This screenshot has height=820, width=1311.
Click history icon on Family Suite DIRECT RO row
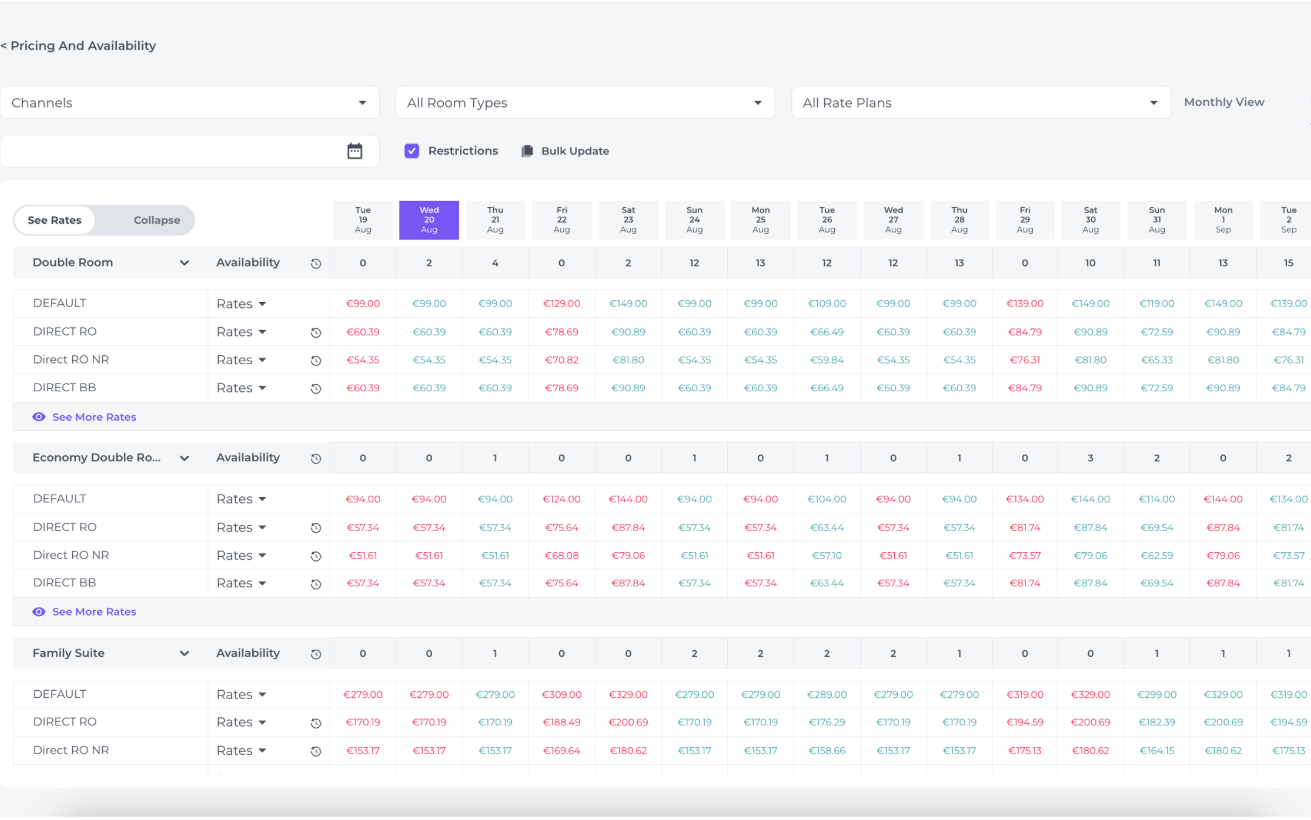[316, 723]
